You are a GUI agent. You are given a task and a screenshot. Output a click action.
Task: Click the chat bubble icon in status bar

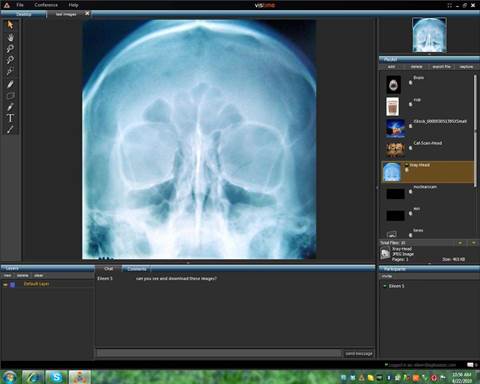click(x=470, y=365)
